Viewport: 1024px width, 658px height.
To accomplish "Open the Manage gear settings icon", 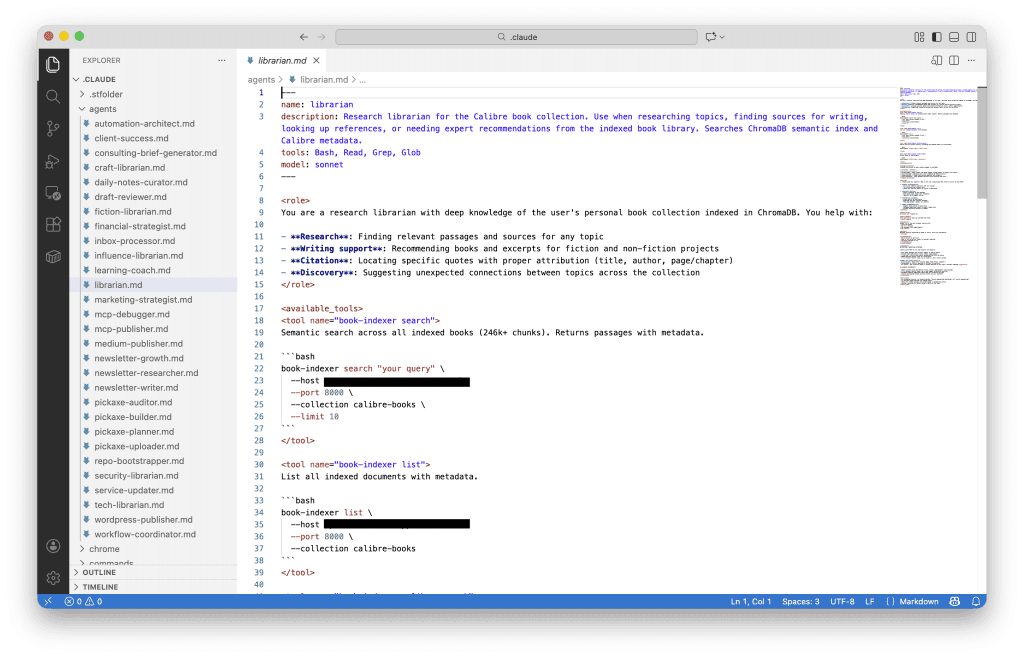I will click(53, 578).
